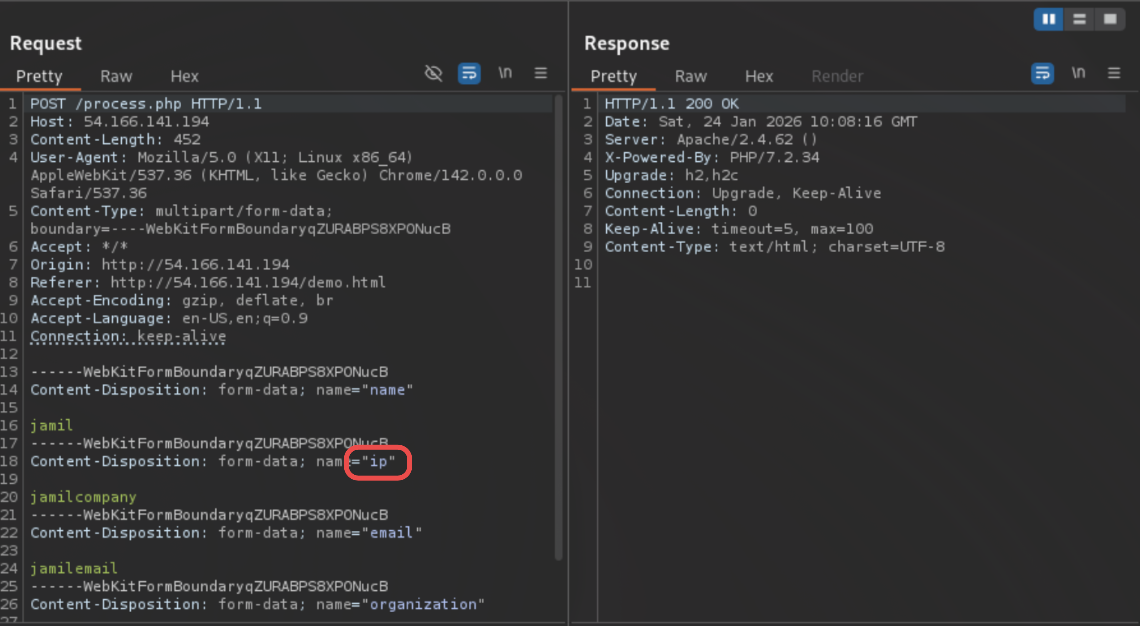Image resolution: width=1140 pixels, height=626 pixels.
Task: Select the side-by-side layout icon
Action: coord(1049,19)
